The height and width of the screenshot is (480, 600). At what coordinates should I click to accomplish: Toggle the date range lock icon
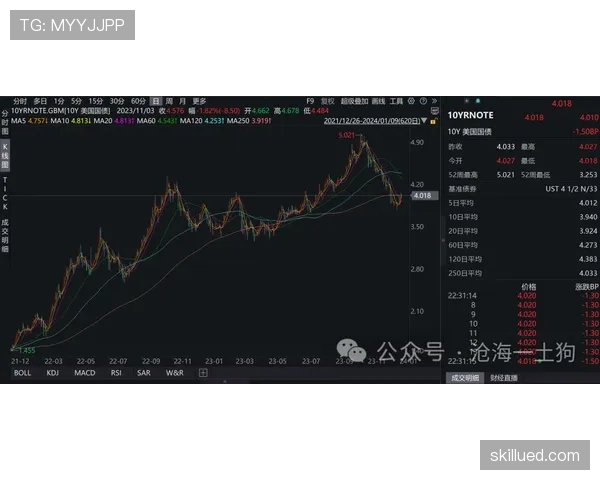[434, 121]
